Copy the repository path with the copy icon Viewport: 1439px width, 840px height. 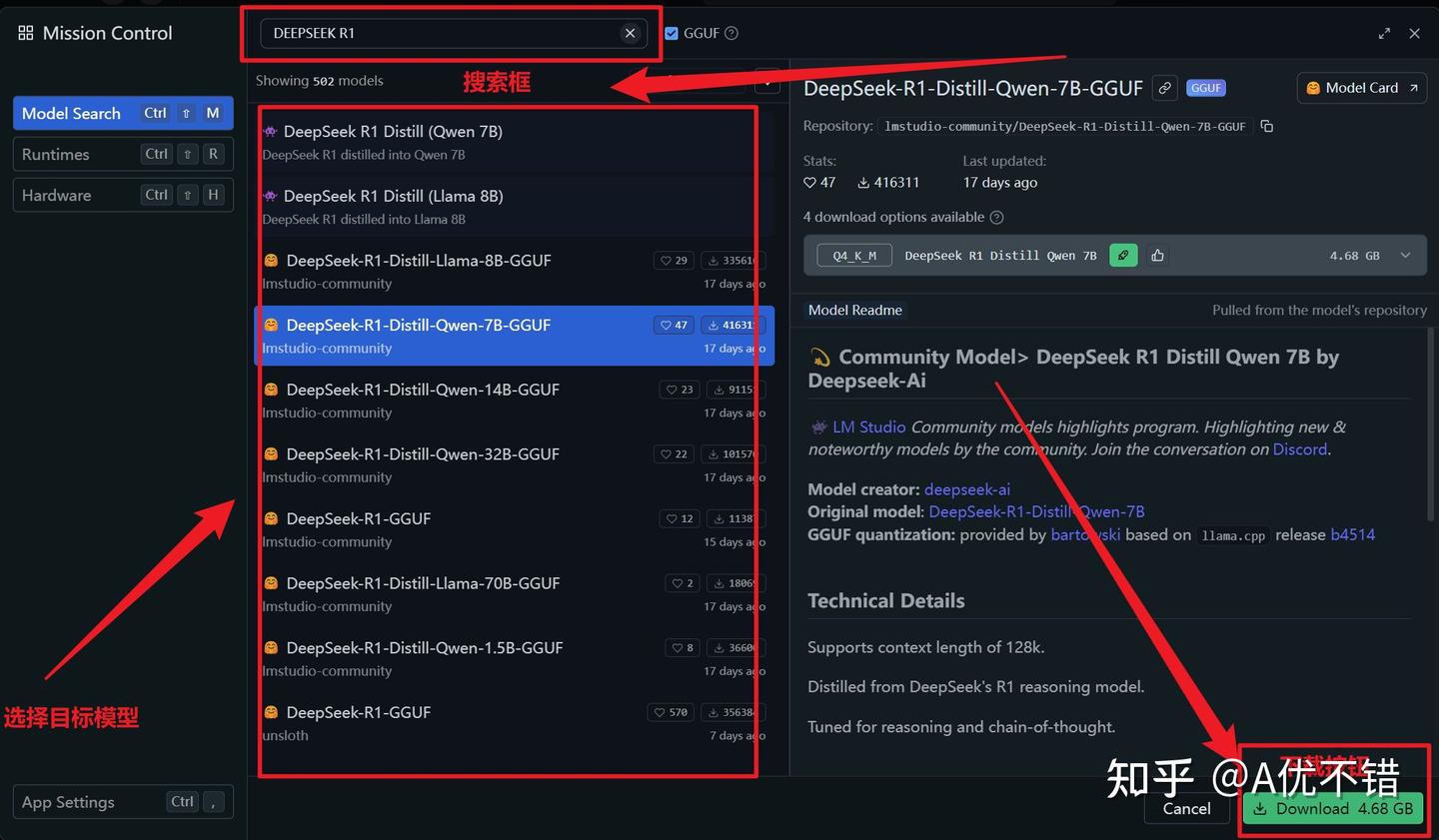1266,126
